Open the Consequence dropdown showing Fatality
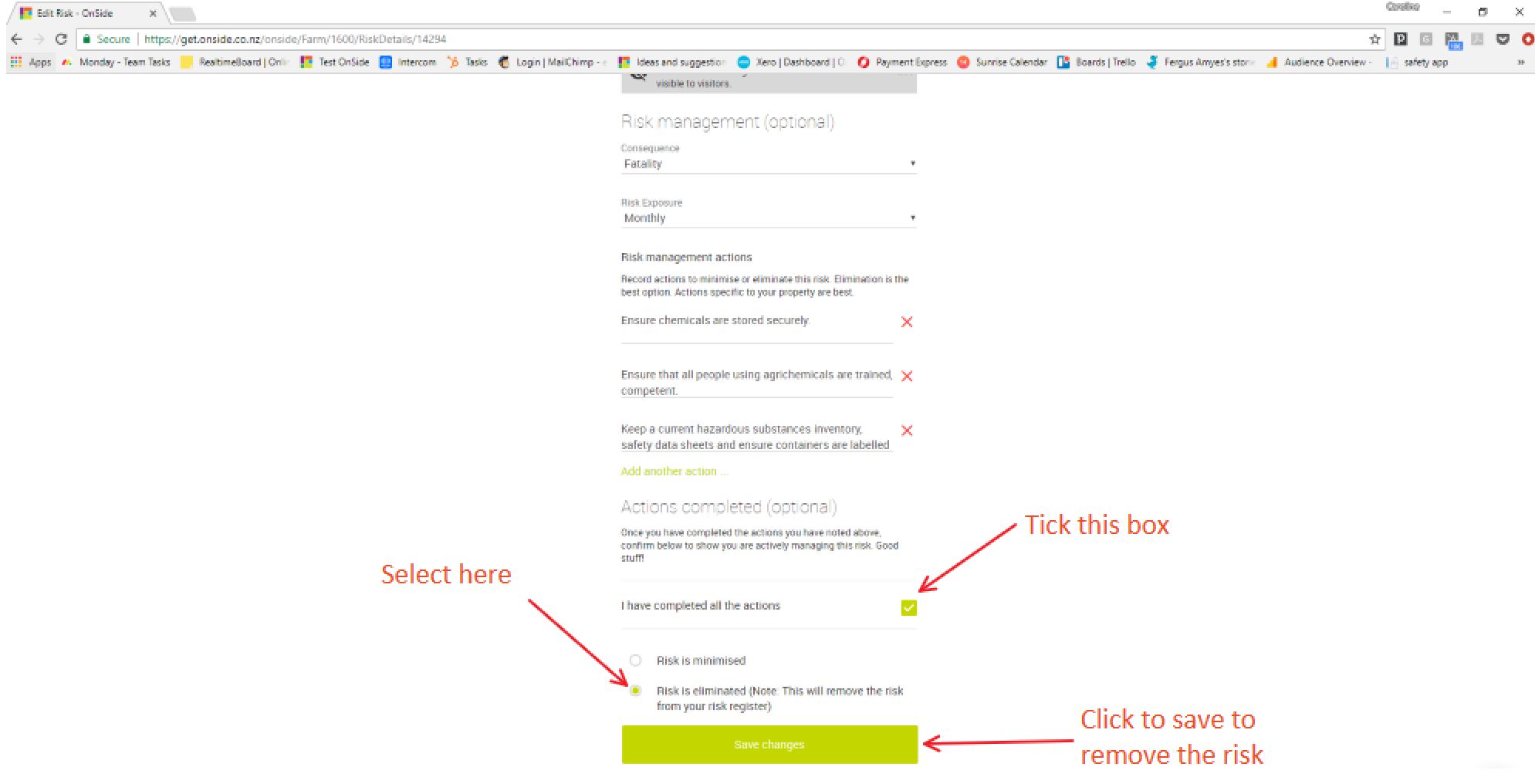1535x784 pixels. click(x=769, y=164)
